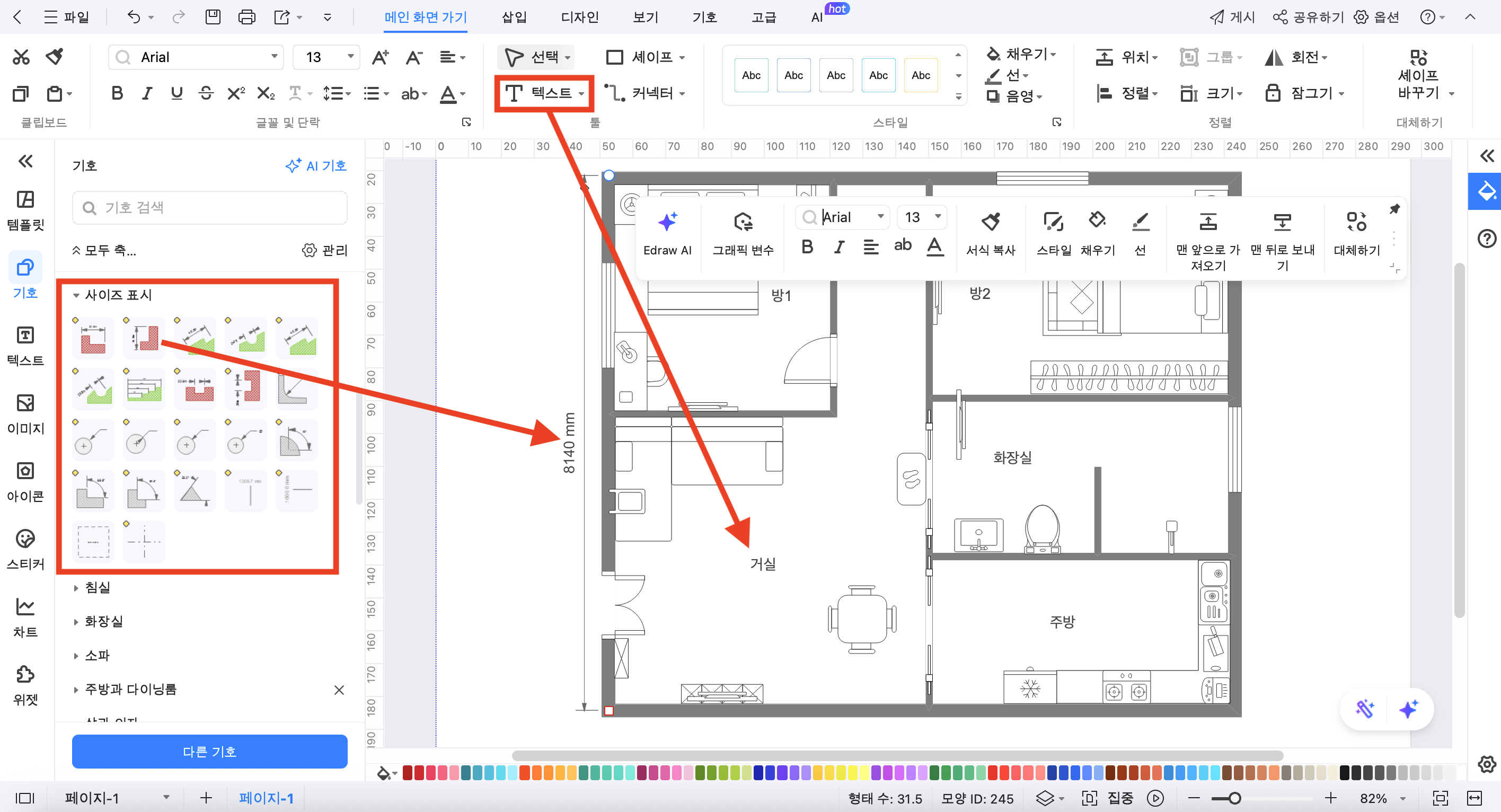Open the 아이콘 sidebar panel
Screen dimensions: 1501x812
click(25, 482)
